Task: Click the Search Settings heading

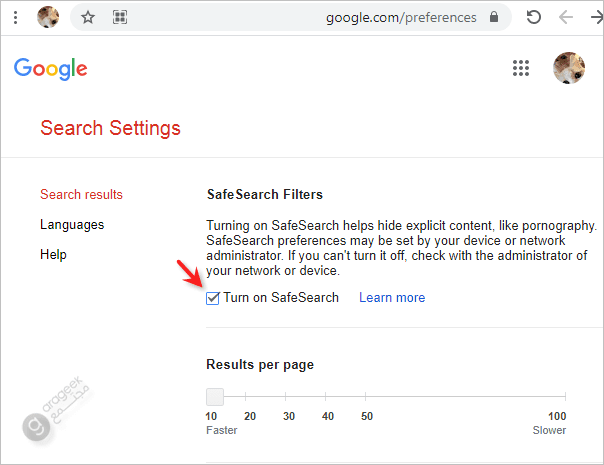Action: pos(110,128)
